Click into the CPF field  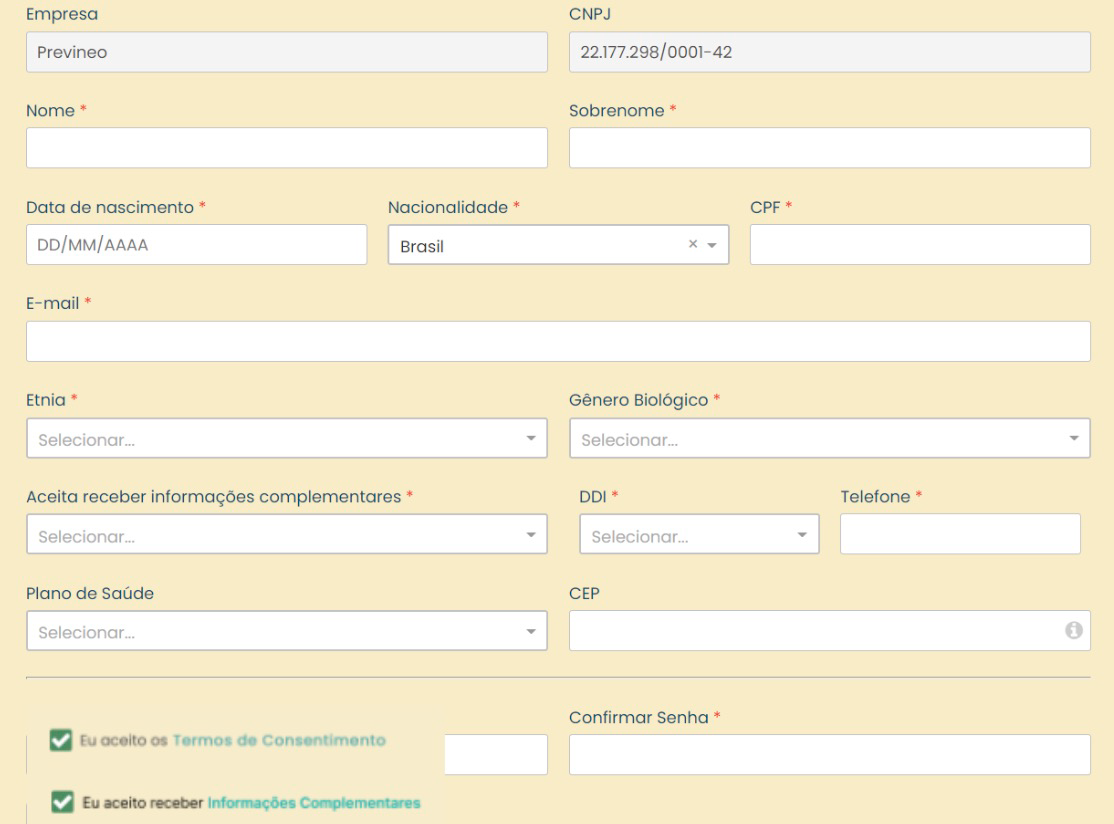(x=919, y=245)
